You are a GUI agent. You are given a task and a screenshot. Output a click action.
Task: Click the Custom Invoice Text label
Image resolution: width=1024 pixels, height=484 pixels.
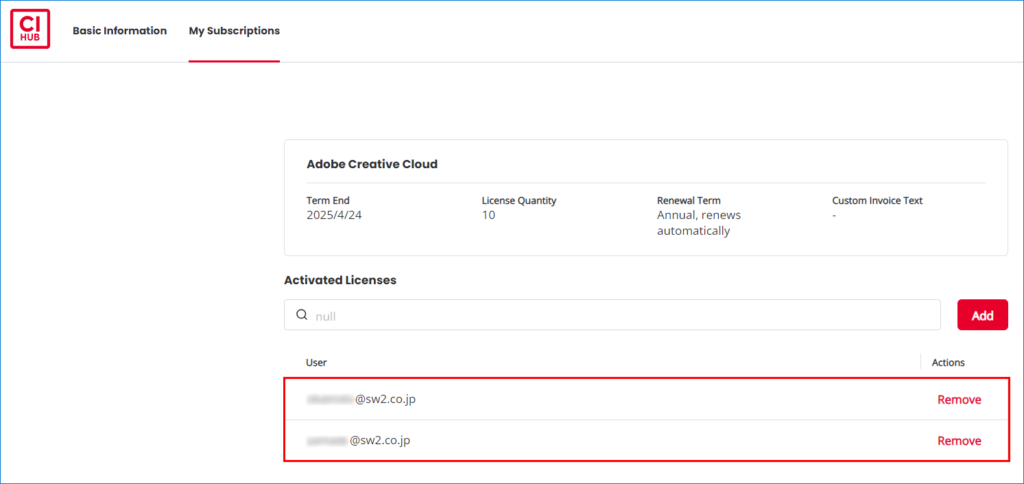point(877,201)
